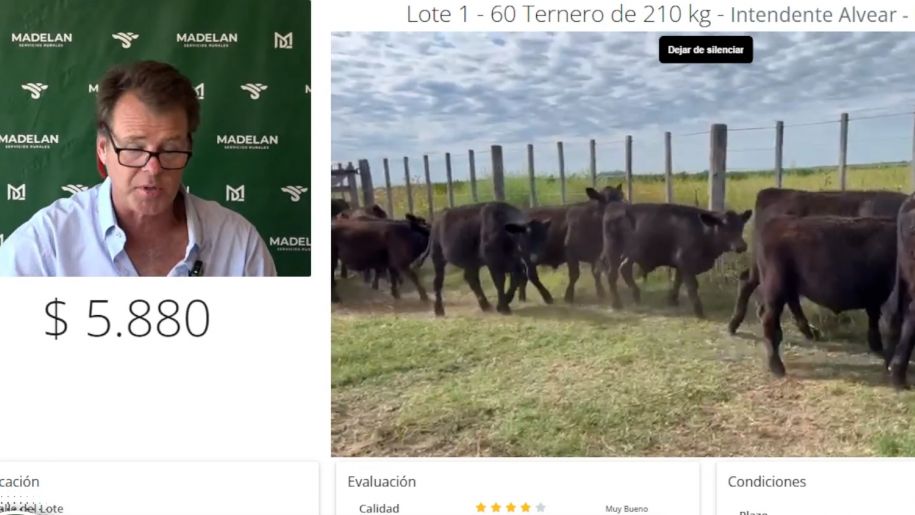Screen dimensions: 915x515
Task: Click the first gold quality star
Action: [x=481, y=507]
